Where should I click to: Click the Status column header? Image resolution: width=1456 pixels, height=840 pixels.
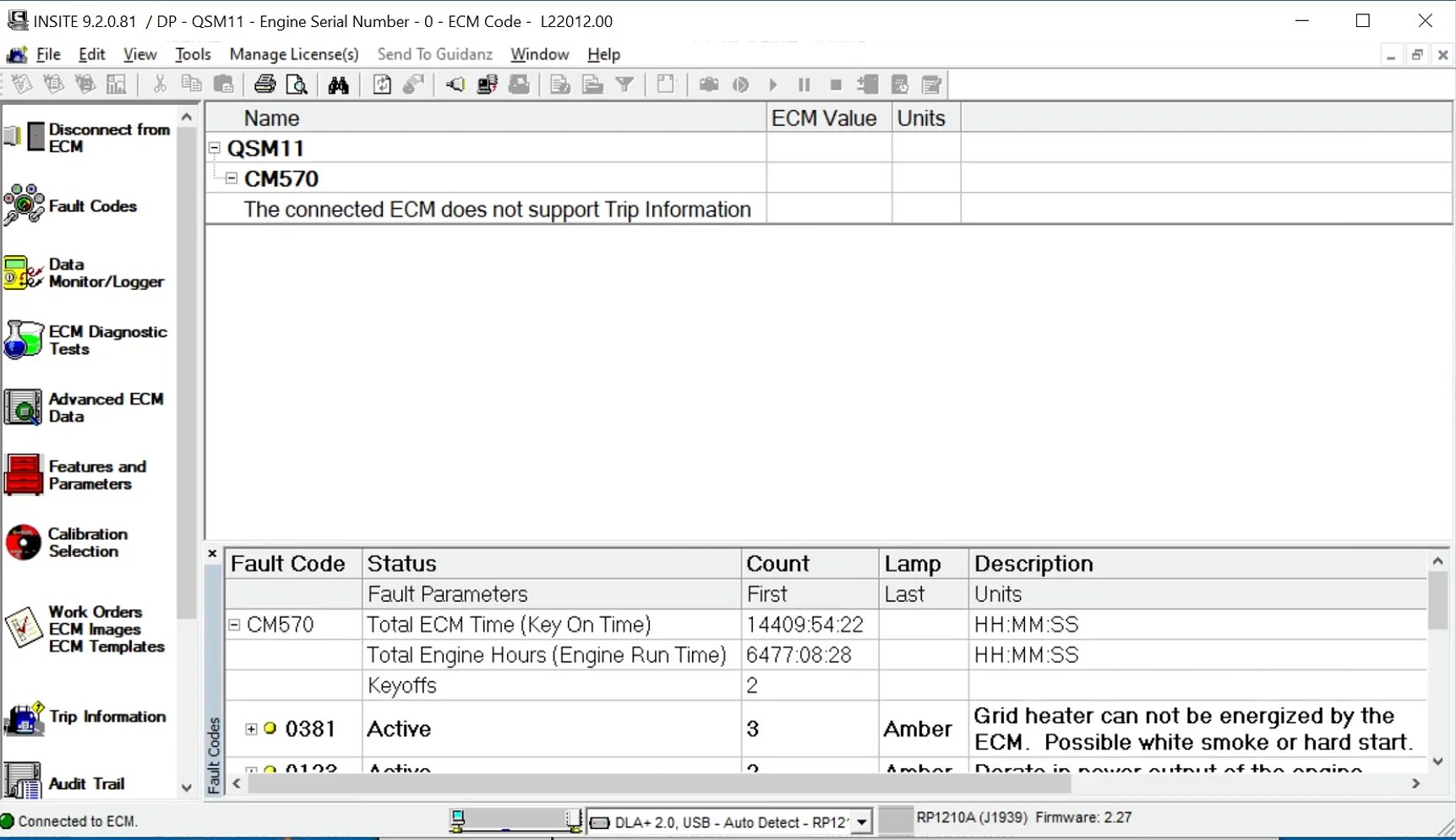tap(551, 564)
